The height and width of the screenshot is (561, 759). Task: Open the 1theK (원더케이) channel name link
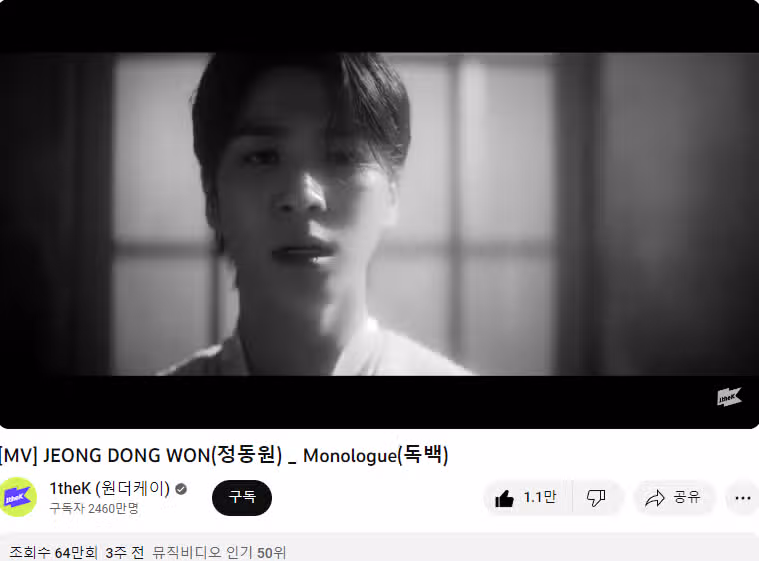tap(109, 488)
